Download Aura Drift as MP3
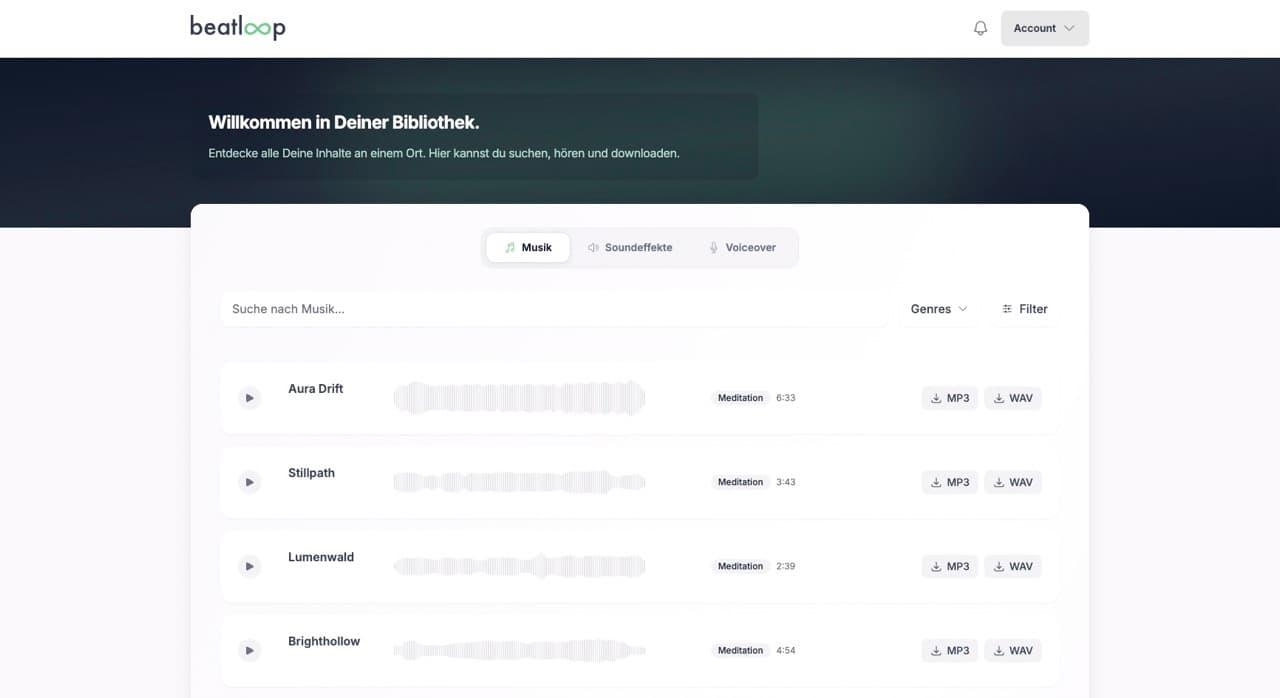 [x=949, y=398]
